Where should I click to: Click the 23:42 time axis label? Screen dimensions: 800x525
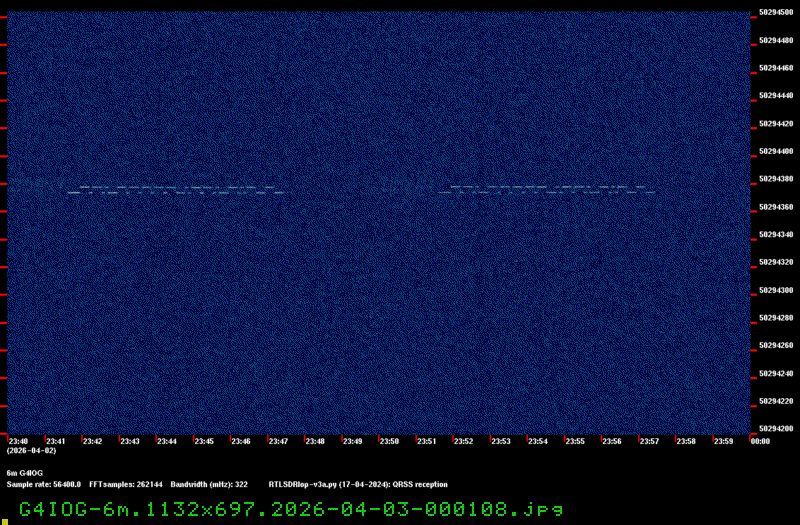coord(92,441)
